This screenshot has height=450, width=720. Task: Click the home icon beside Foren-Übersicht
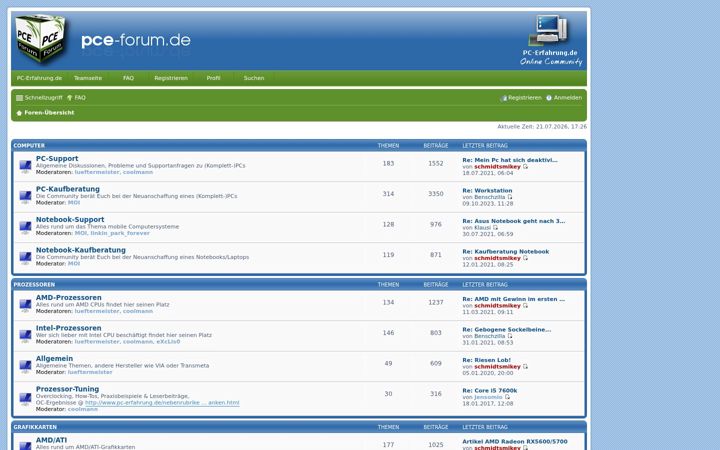pos(19,113)
